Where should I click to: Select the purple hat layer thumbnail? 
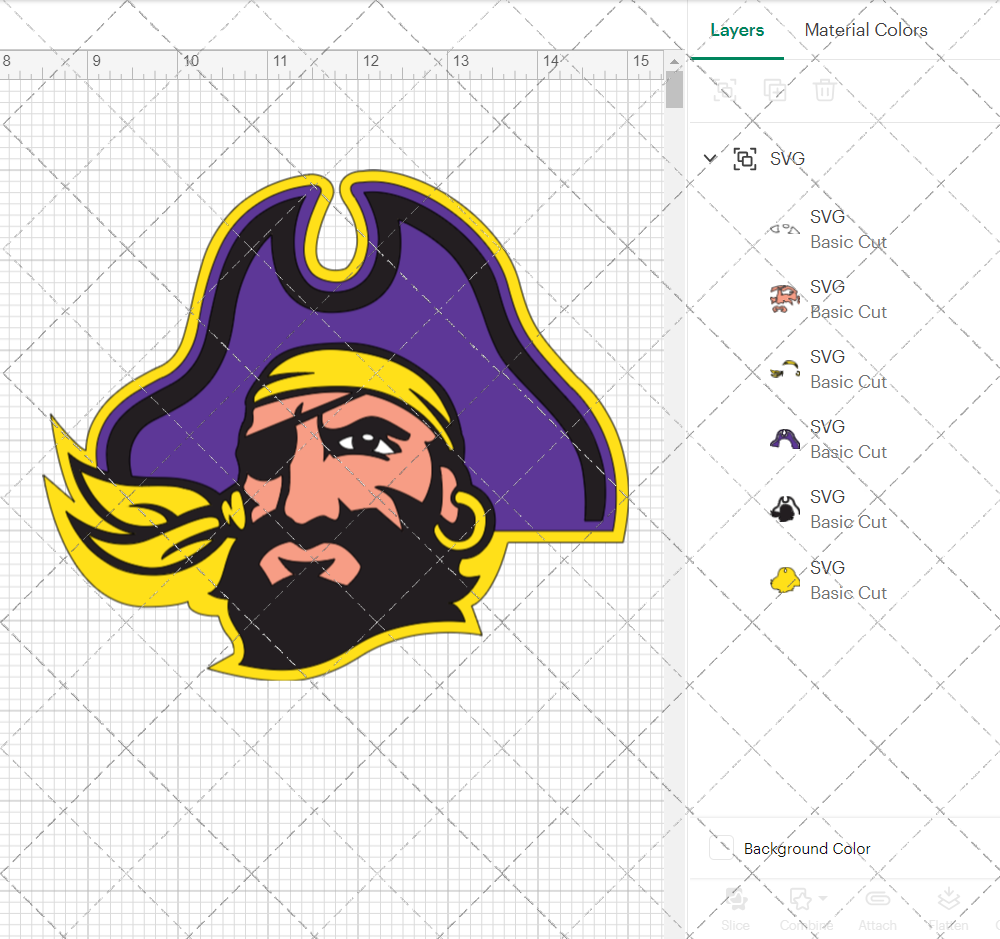pos(784,439)
